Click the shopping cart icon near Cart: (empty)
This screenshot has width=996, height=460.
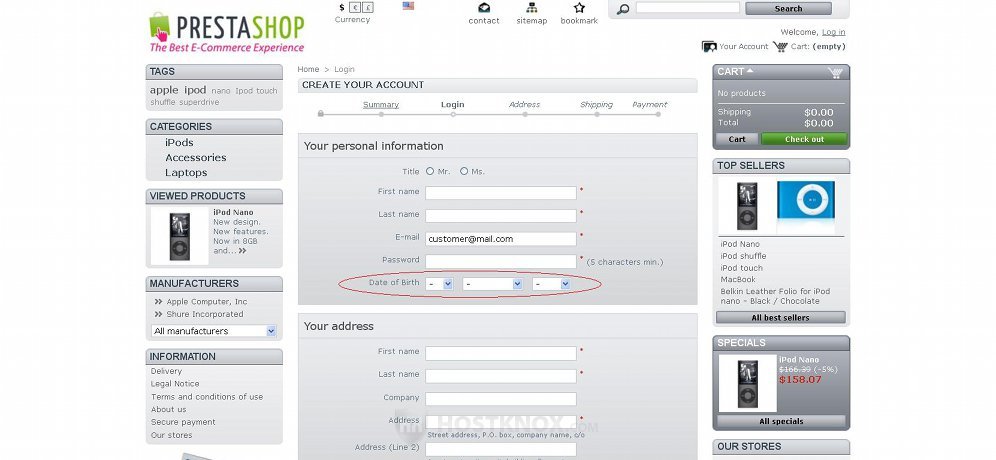coord(779,46)
